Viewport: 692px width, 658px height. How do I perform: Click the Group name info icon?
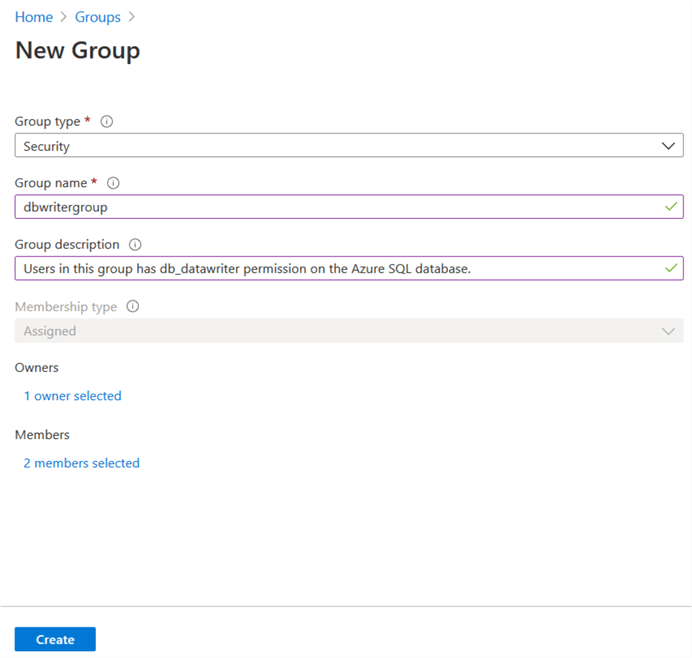pyautogui.click(x=113, y=183)
